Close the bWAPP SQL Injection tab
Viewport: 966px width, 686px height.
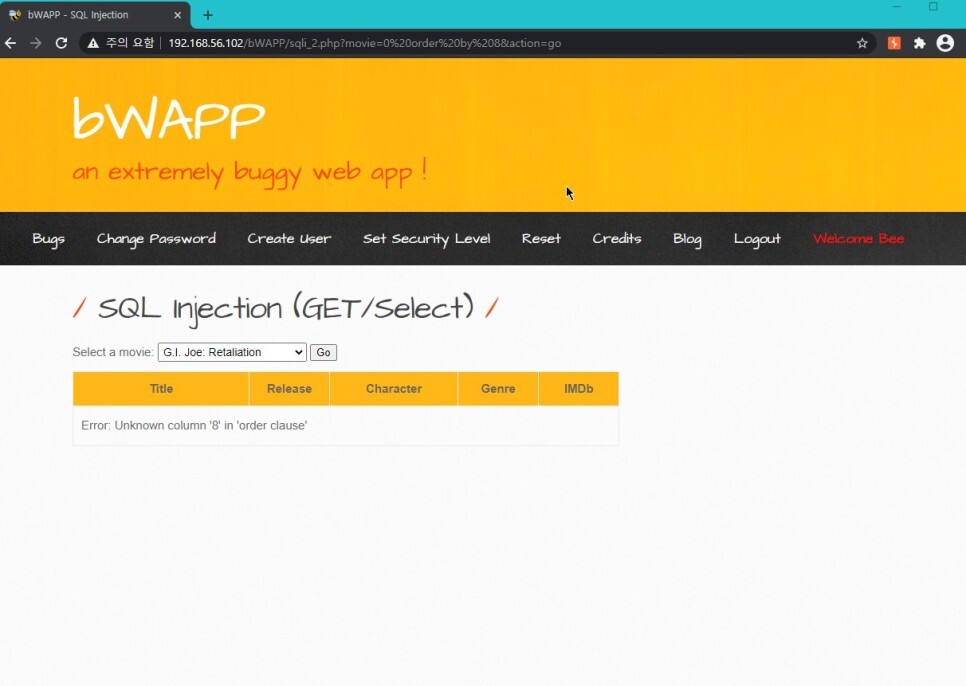tap(177, 15)
